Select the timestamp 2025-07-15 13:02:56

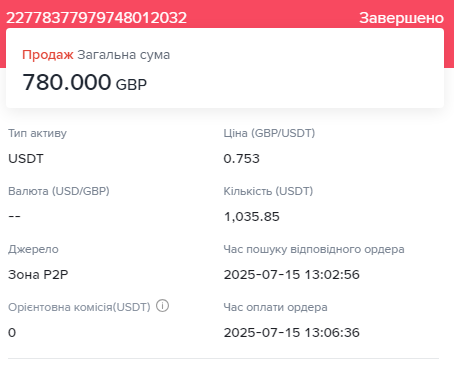tap(292, 275)
